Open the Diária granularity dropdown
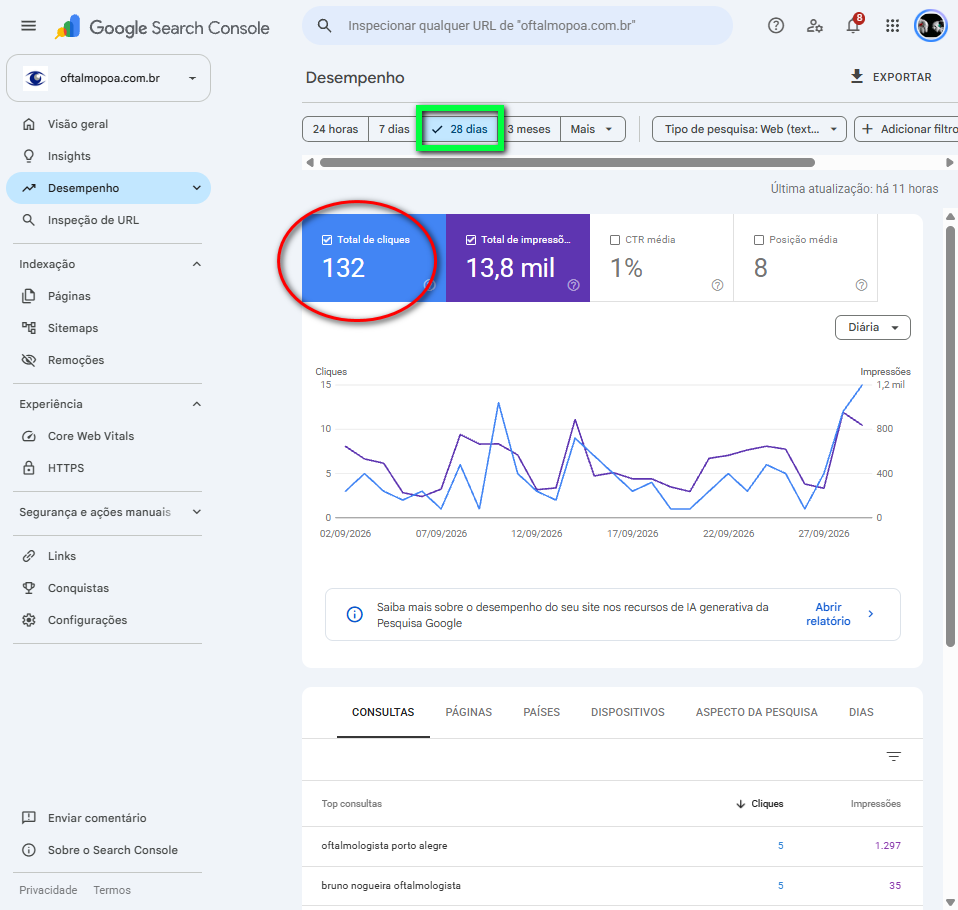The image size is (958, 910). point(872,328)
